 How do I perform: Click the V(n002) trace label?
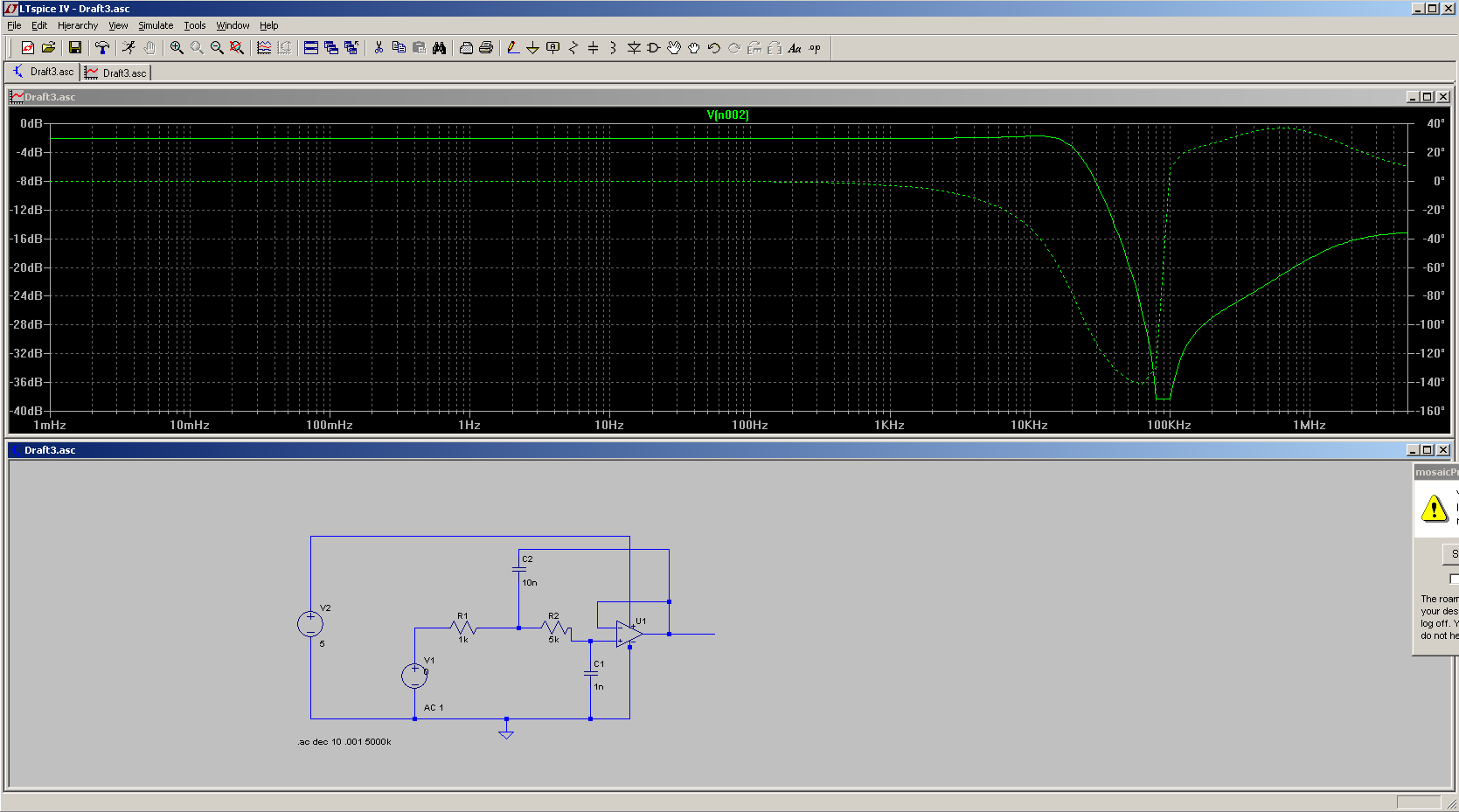727,115
